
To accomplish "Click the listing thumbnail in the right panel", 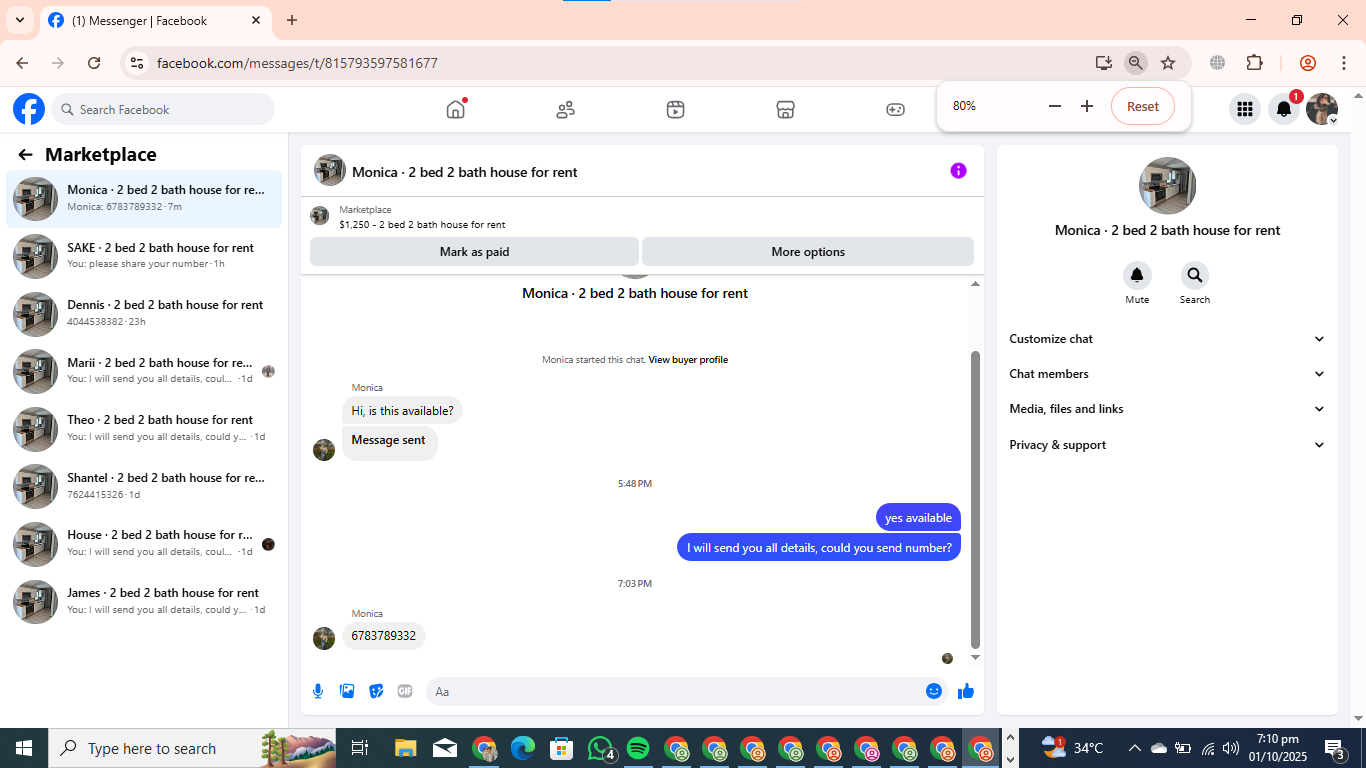I will (x=1167, y=186).
